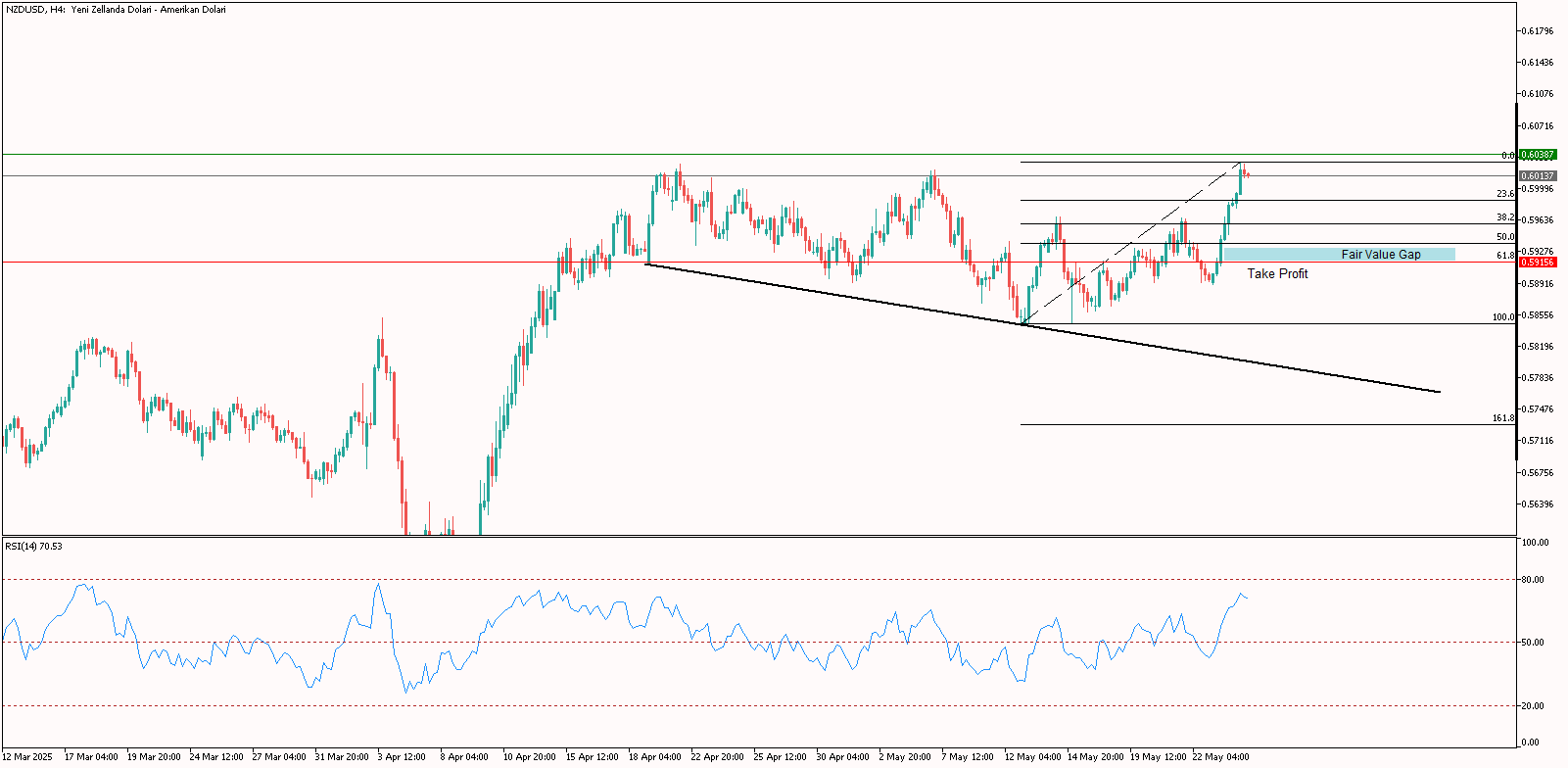
Task: Click the NZDUSD, H4 chart title text
Action: [x=116, y=10]
